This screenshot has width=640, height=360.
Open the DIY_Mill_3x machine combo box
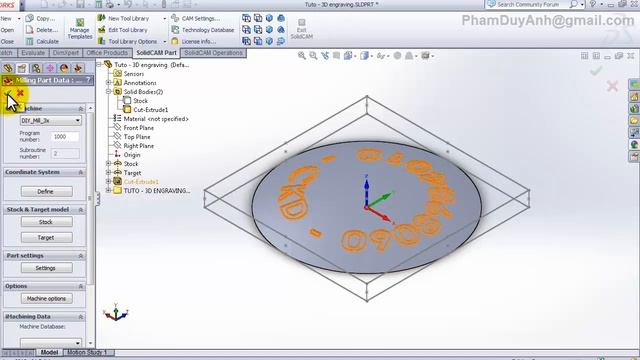(x=51, y=120)
